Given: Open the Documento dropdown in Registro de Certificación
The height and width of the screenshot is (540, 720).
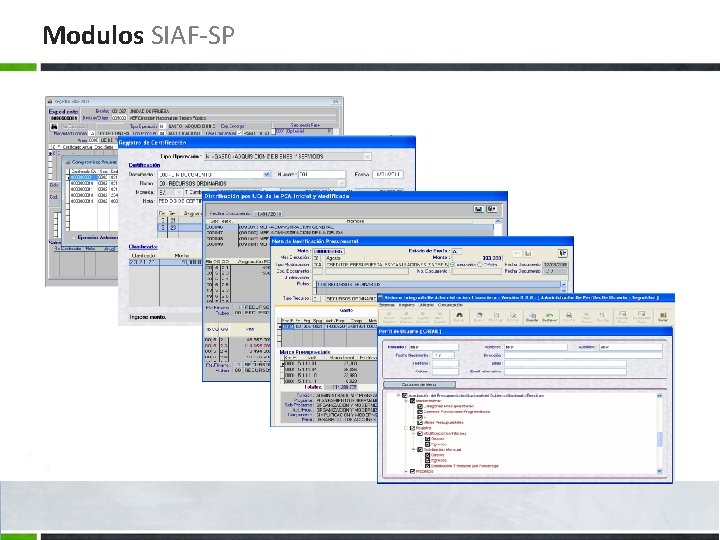Looking at the screenshot, I should (267, 174).
